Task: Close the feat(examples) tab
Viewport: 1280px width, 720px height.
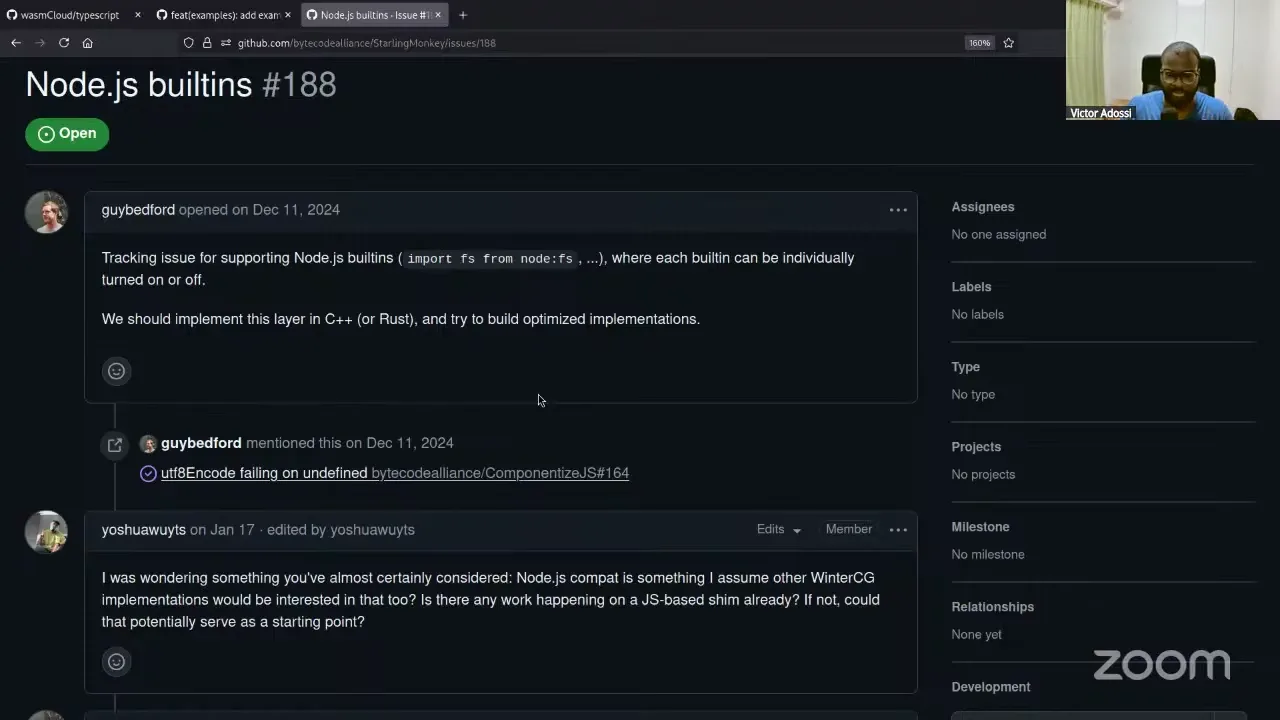Action: click(288, 15)
